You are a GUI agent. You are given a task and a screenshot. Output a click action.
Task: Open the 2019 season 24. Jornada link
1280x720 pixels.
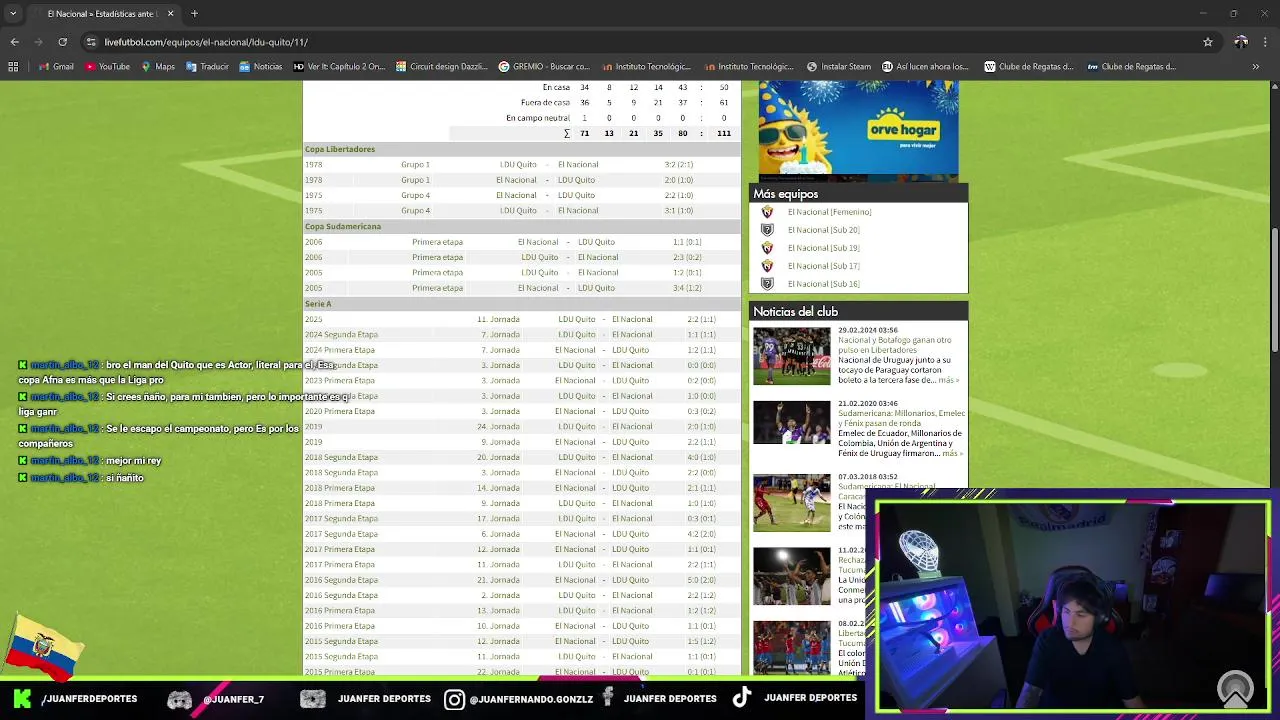(x=498, y=427)
